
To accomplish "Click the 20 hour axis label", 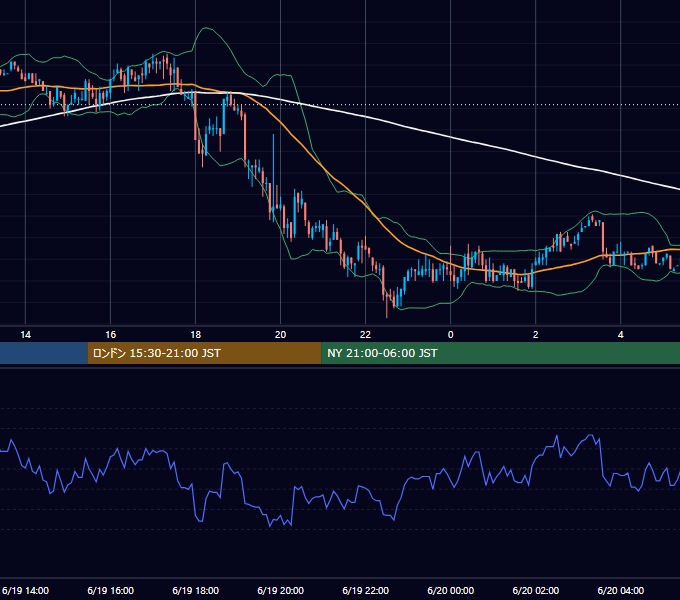I will (281, 335).
